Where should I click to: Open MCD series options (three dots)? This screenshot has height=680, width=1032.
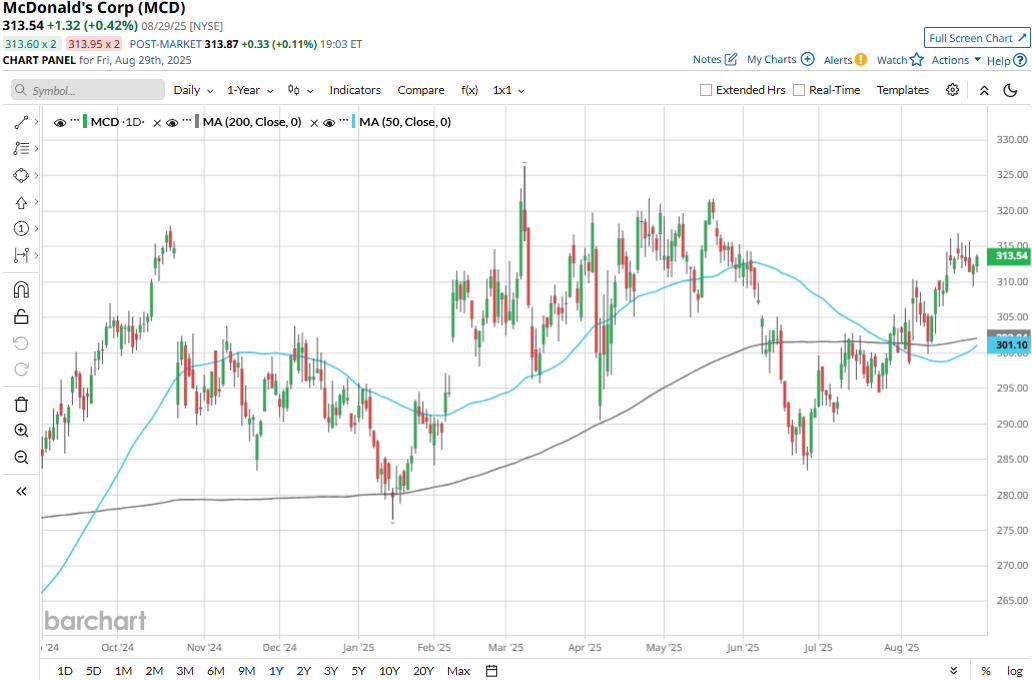point(74,122)
